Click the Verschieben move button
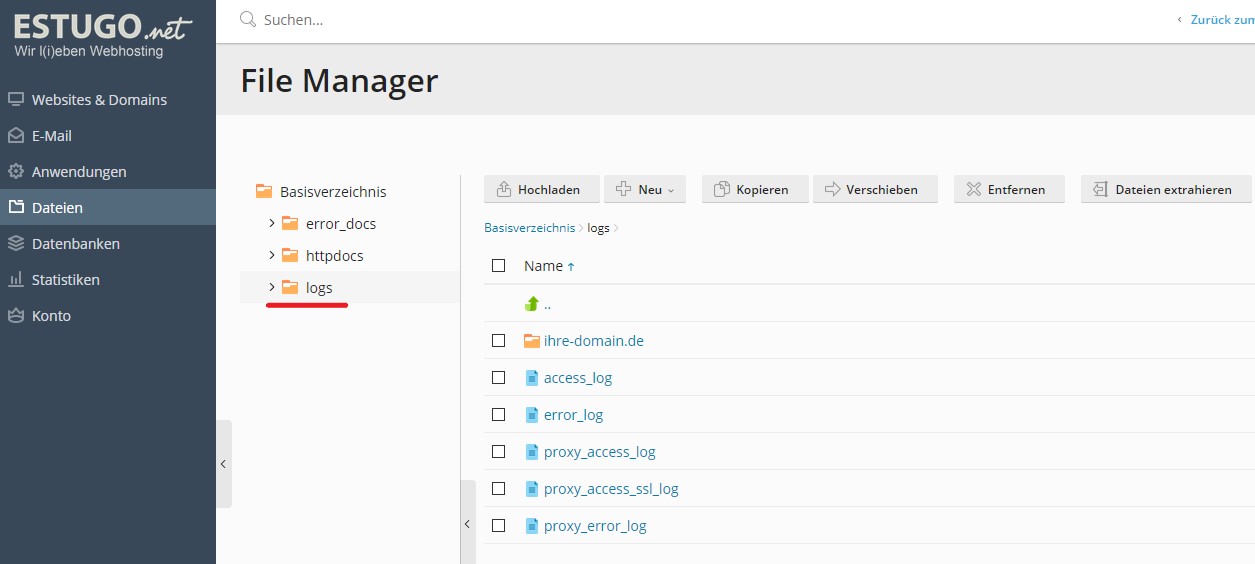This screenshot has height=564, width=1255. [874, 189]
